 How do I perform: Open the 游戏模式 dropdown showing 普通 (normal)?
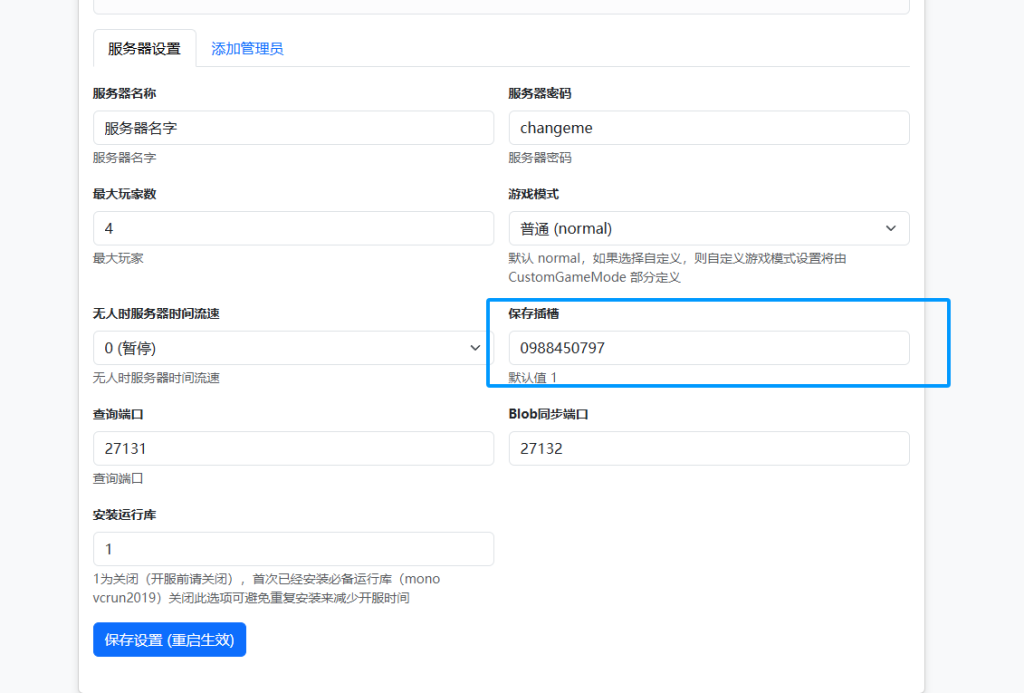point(708,228)
